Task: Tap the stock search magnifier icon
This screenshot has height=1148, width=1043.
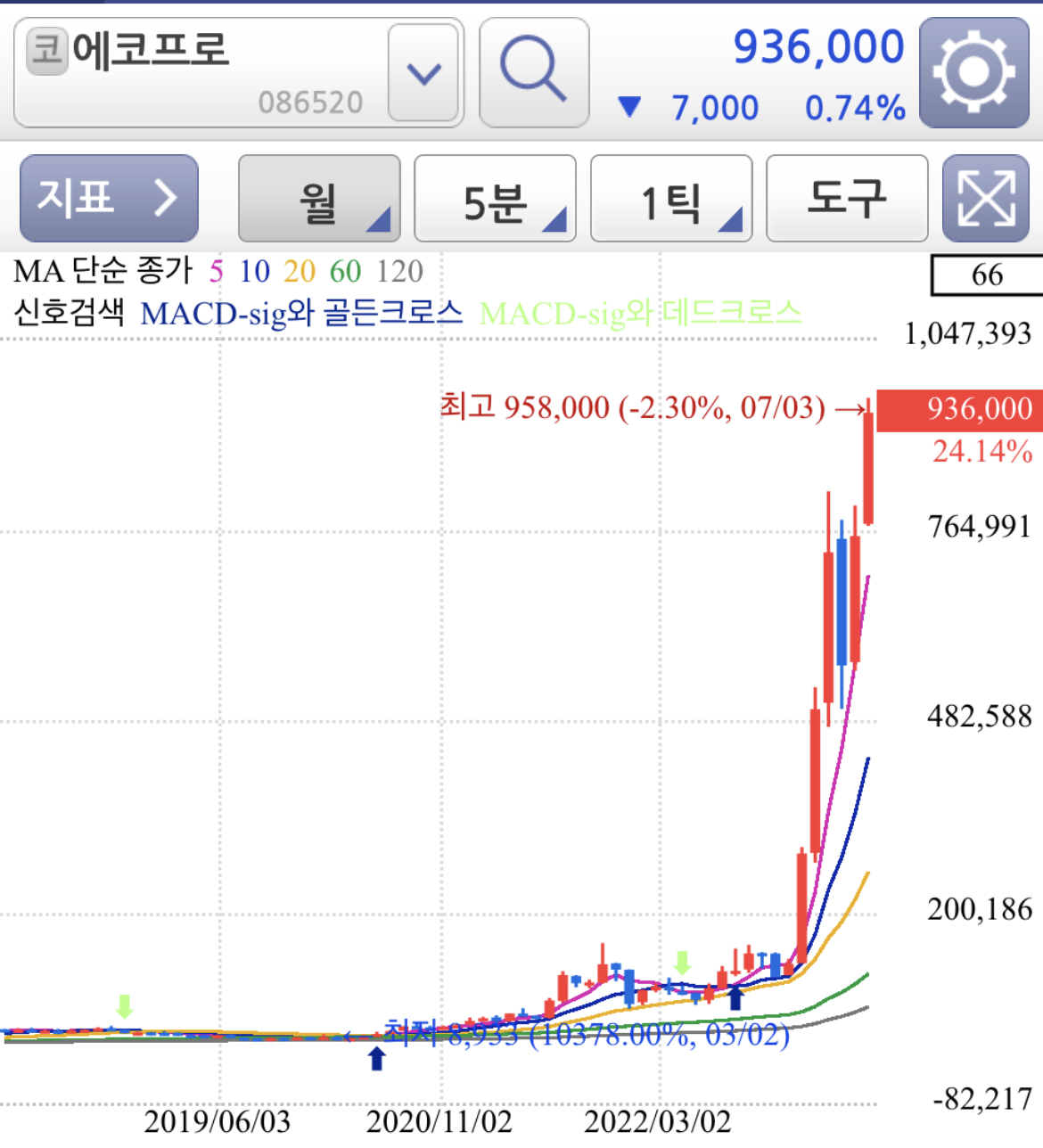Action: tap(534, 72)
